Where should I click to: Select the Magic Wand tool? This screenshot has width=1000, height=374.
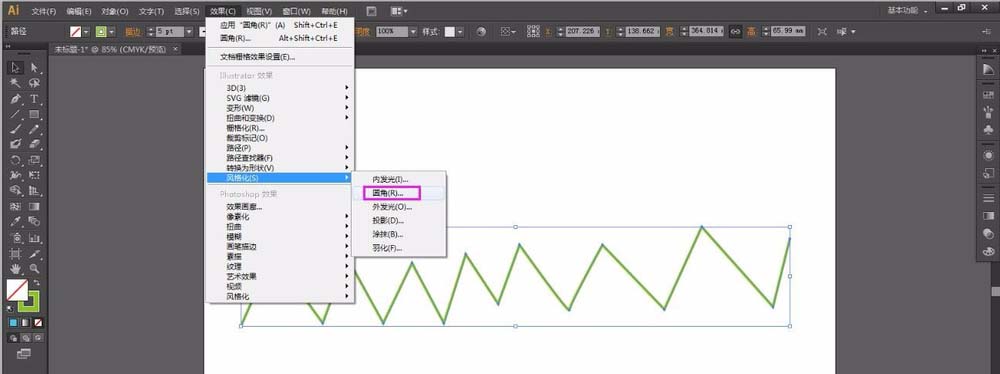[x=16, y=84]
